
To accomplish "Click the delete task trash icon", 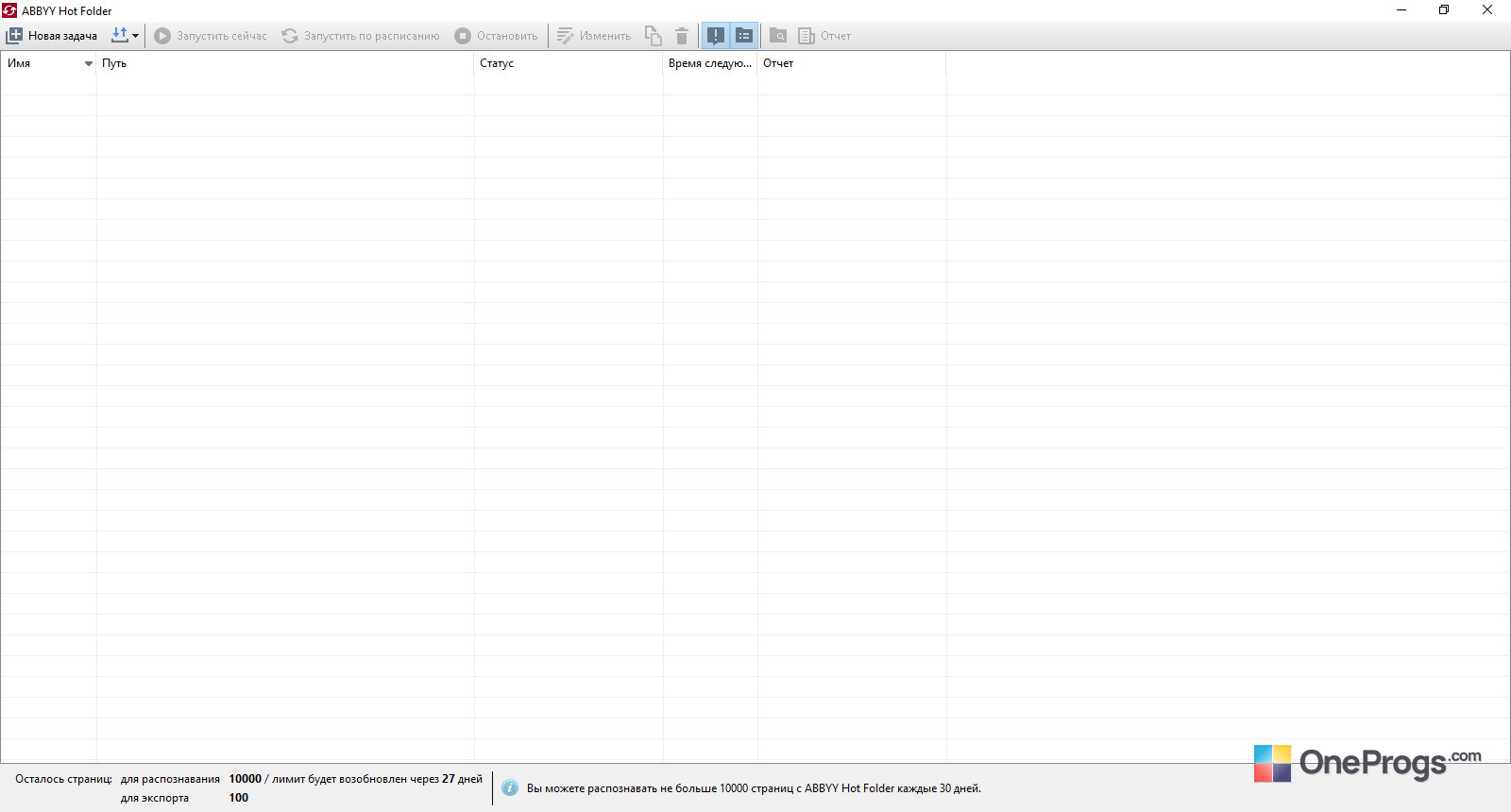I will pyautogui.click(x=682, y=36).
